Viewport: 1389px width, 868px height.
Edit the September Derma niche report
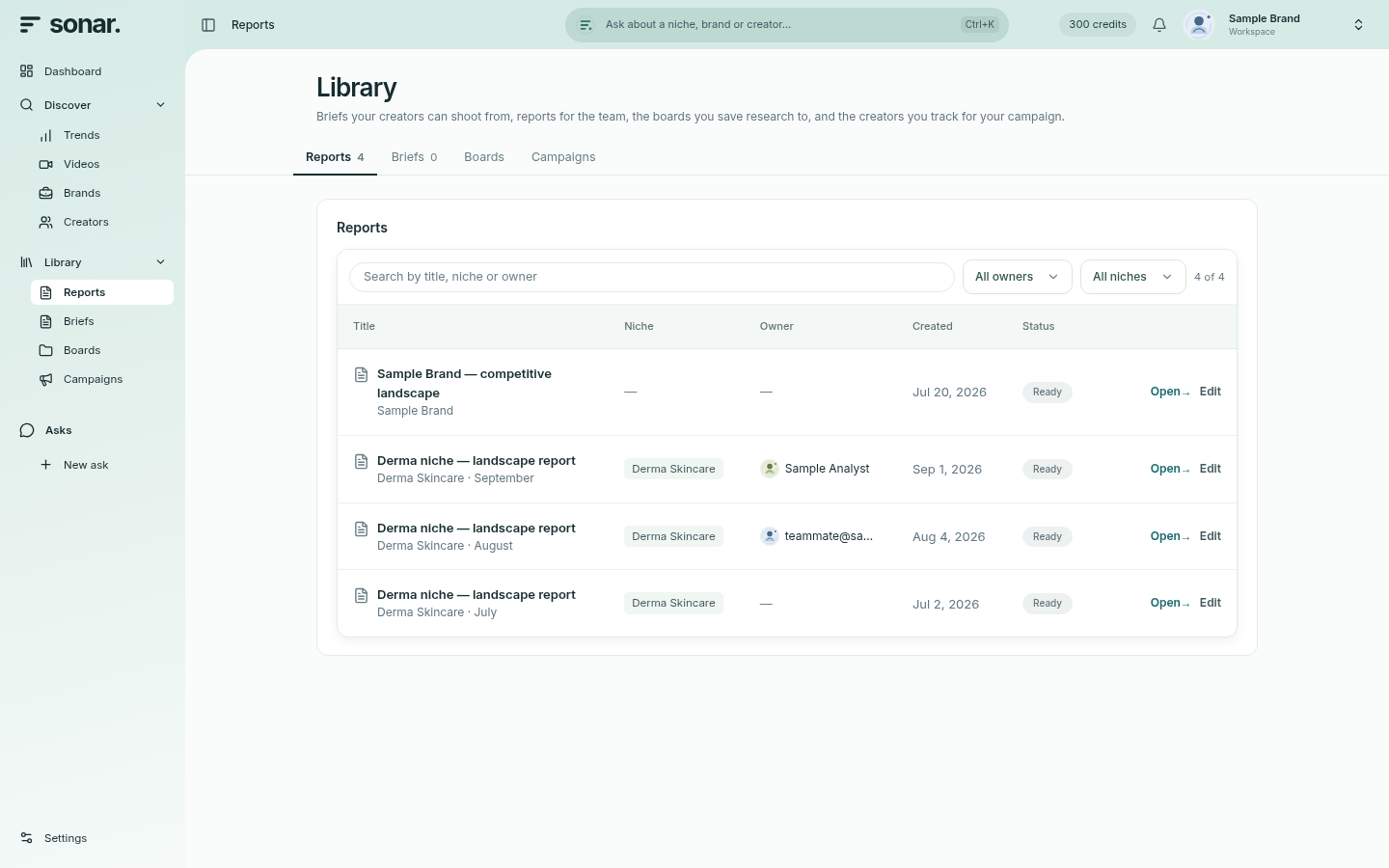click(1211, 469)
